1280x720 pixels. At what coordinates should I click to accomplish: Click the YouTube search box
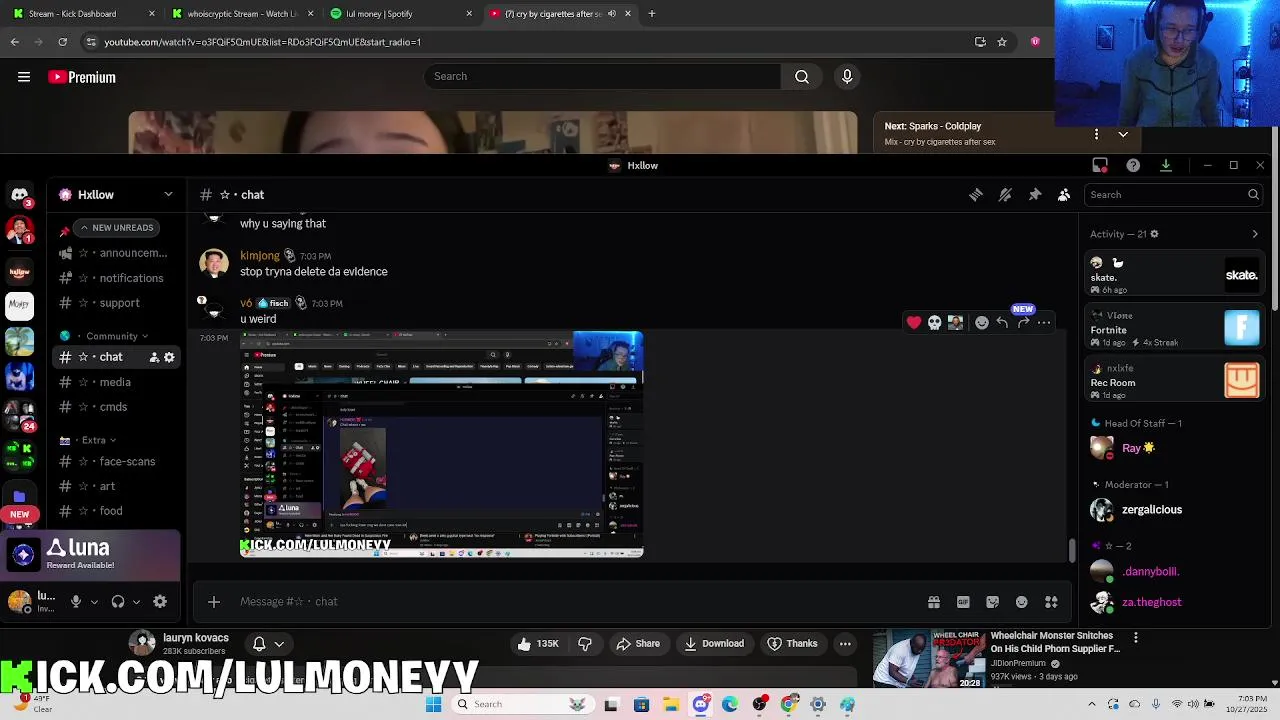pos(602,76)
